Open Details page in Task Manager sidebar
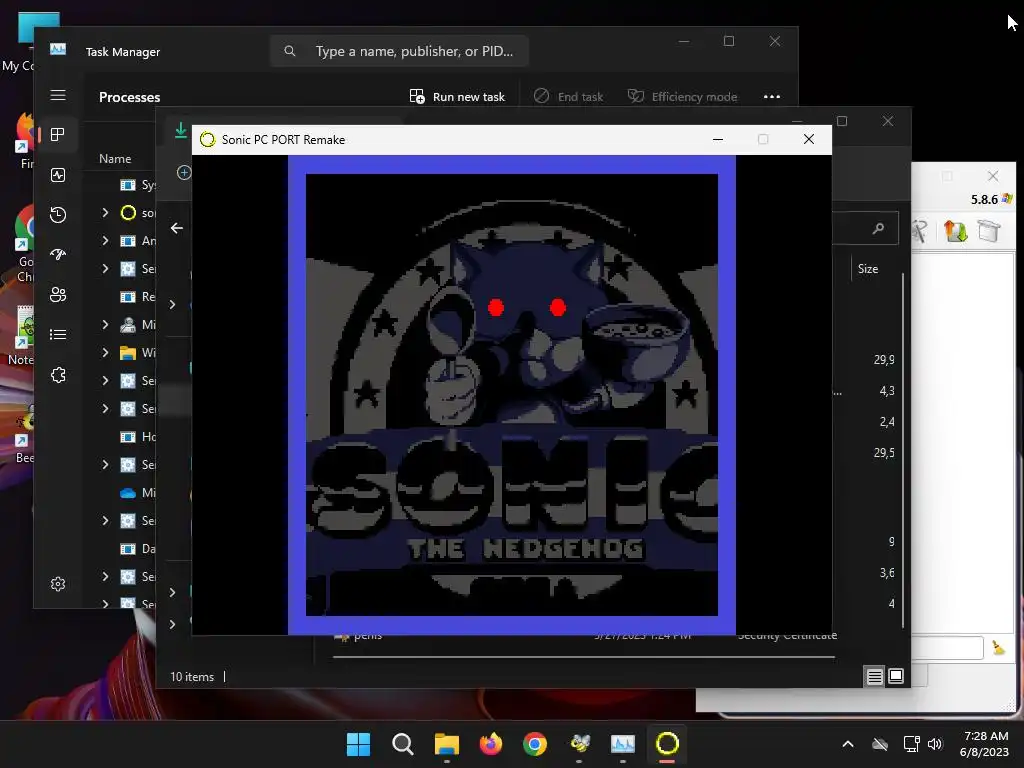 [58, 335]
